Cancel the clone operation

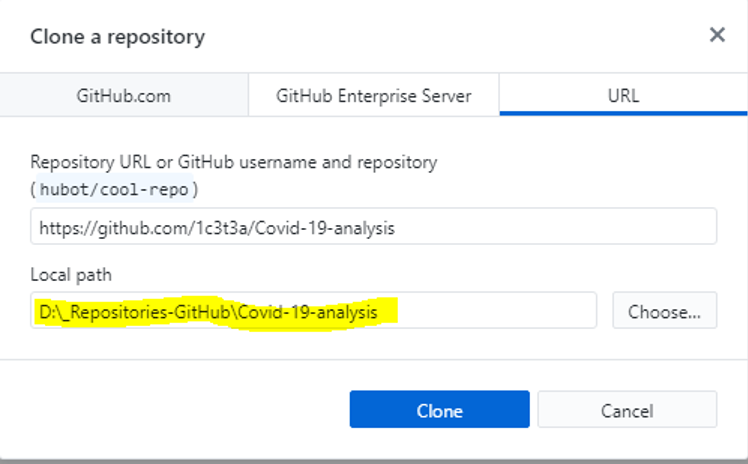[627, 410]
